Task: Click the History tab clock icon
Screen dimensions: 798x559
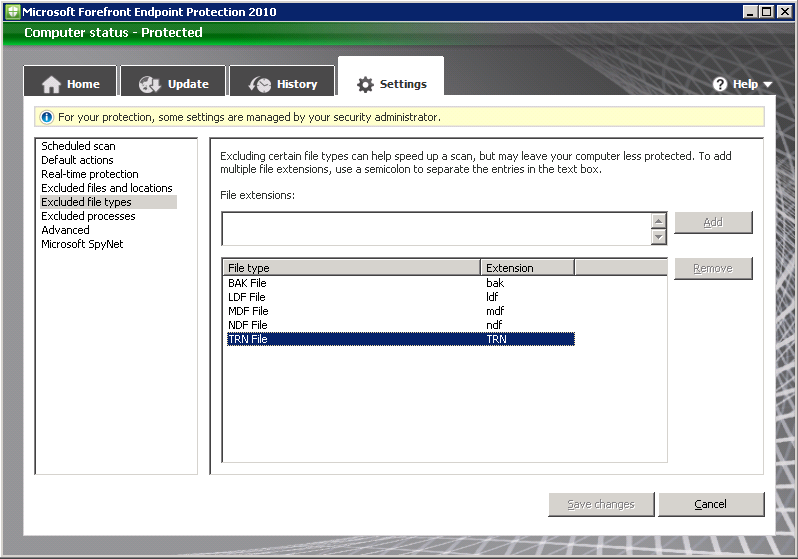Action: pyautogui.click(x=260, y=85)
